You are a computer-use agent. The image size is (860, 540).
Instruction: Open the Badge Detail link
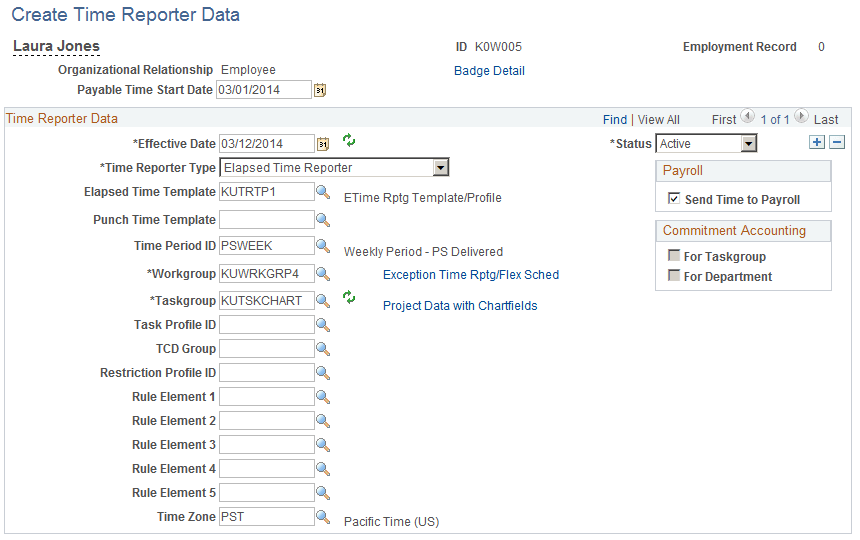(489, 71)
